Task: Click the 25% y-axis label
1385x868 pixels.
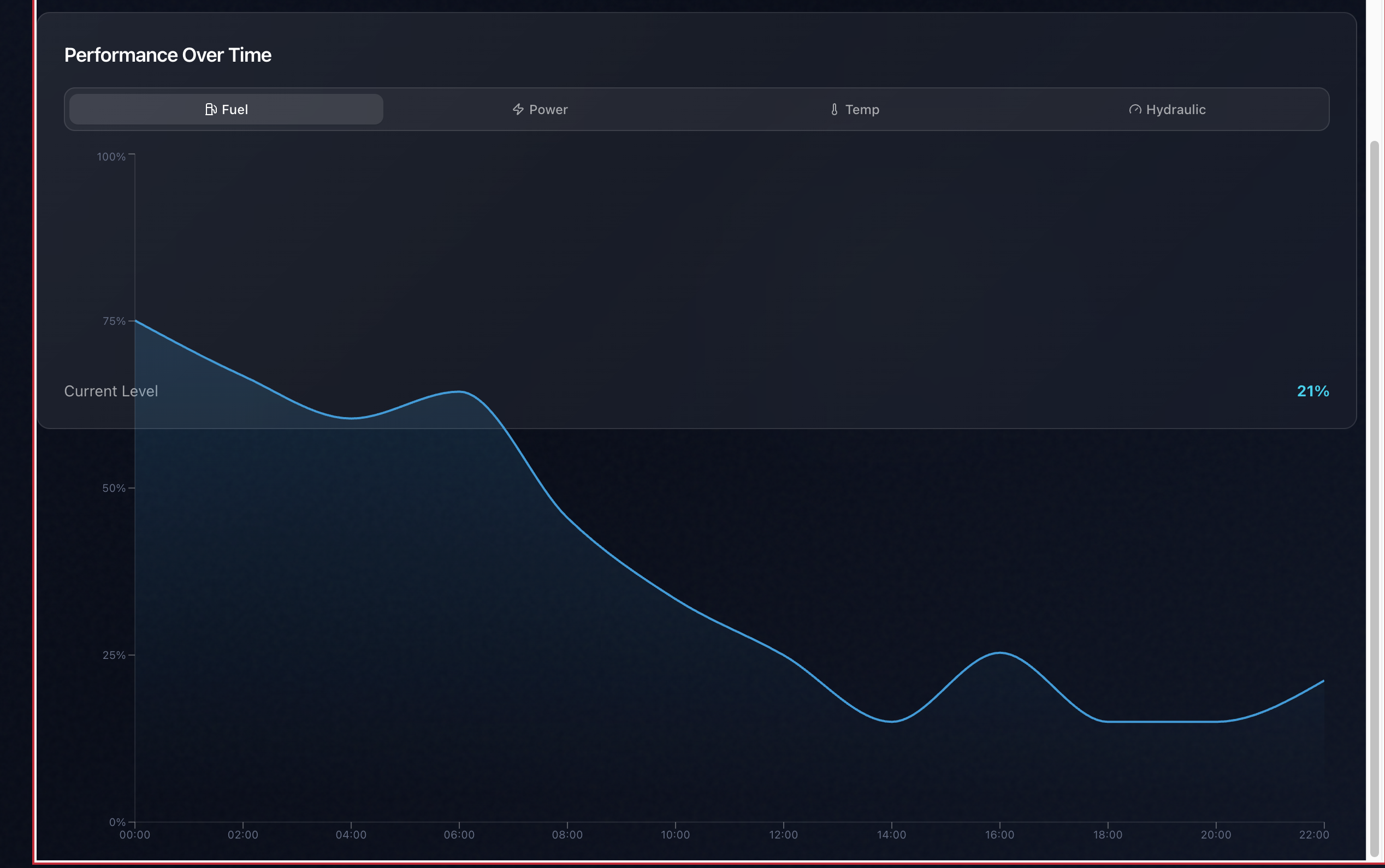Action: 114,655
